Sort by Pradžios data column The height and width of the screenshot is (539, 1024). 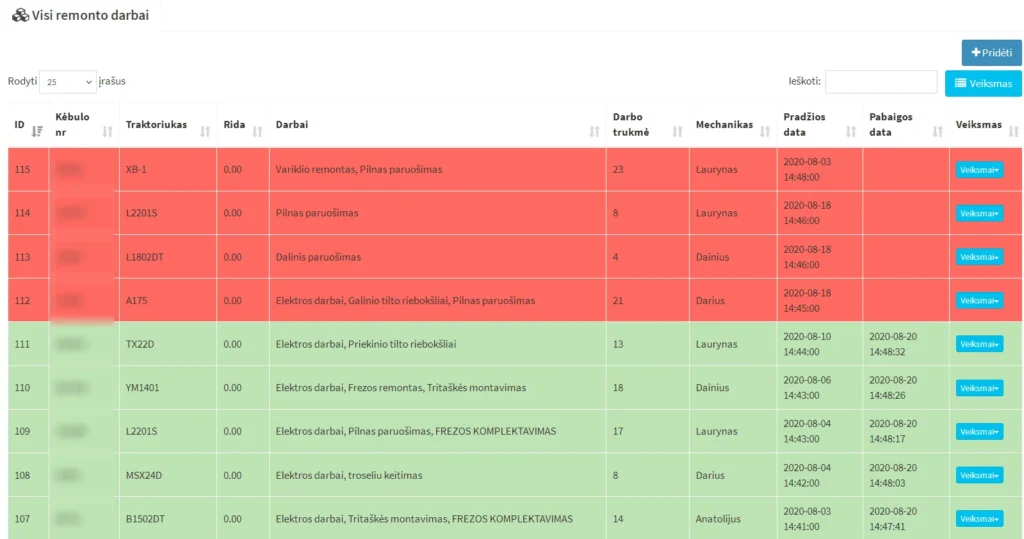tap(851, 131)
